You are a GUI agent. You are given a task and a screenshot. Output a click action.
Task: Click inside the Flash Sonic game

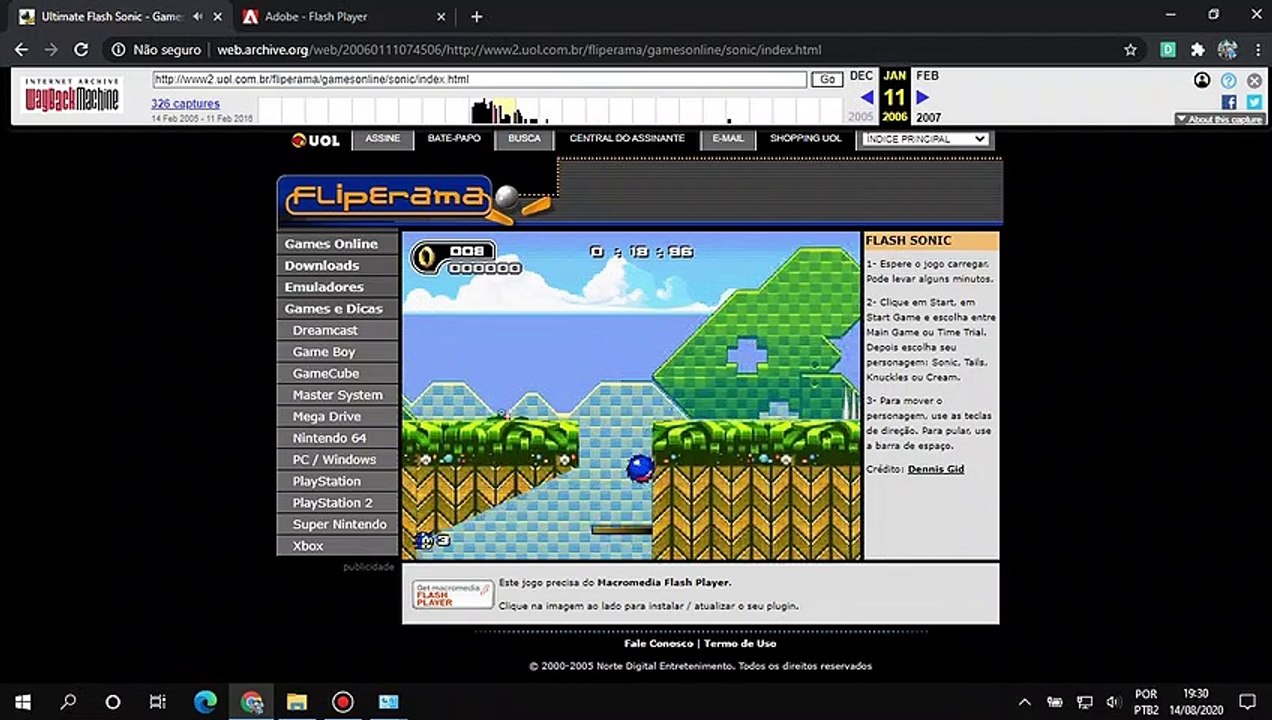click(x=631, y=395)
